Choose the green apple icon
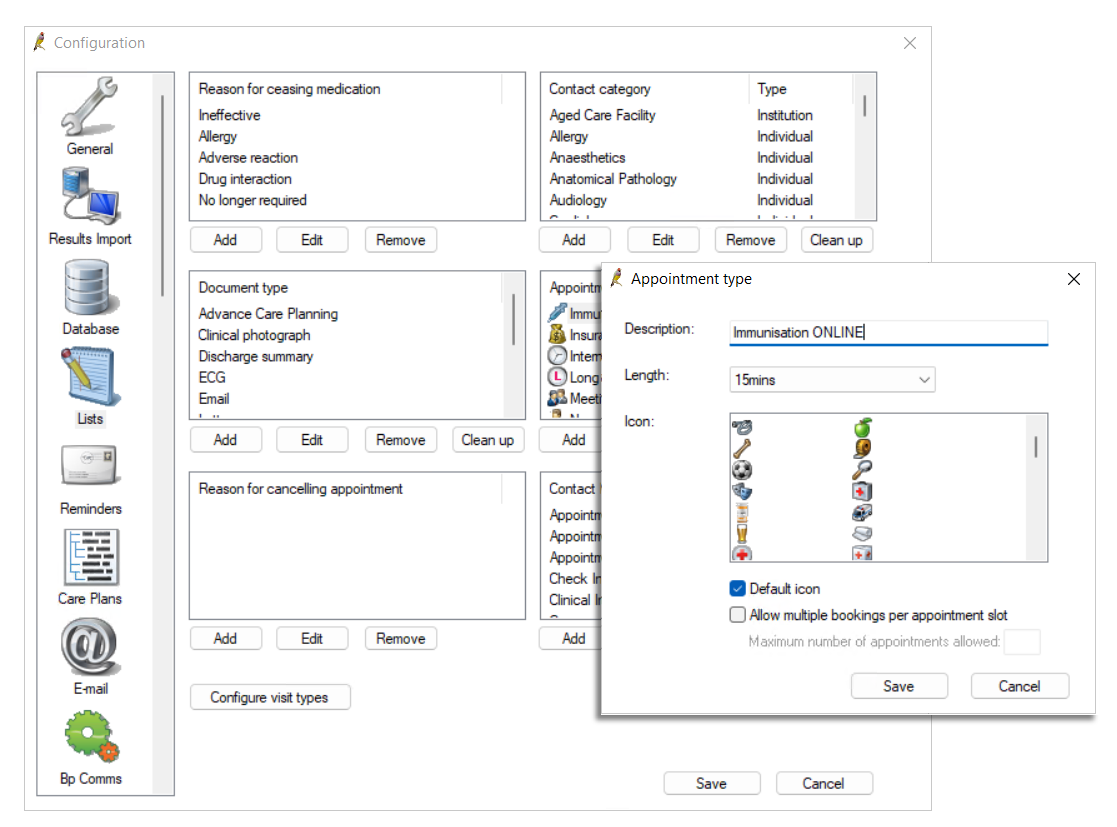Viewport: 1117px width, 827px height. tap(862, 427)
